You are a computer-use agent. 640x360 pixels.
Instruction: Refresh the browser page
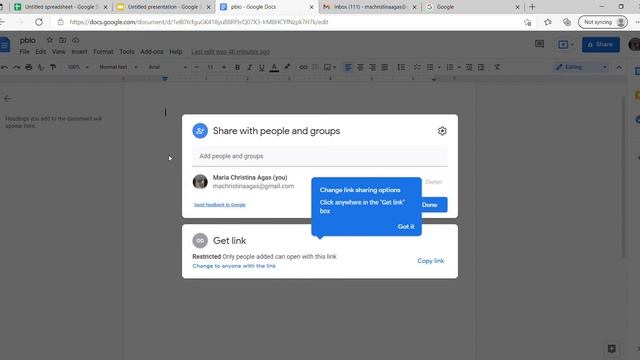[39, 22]
